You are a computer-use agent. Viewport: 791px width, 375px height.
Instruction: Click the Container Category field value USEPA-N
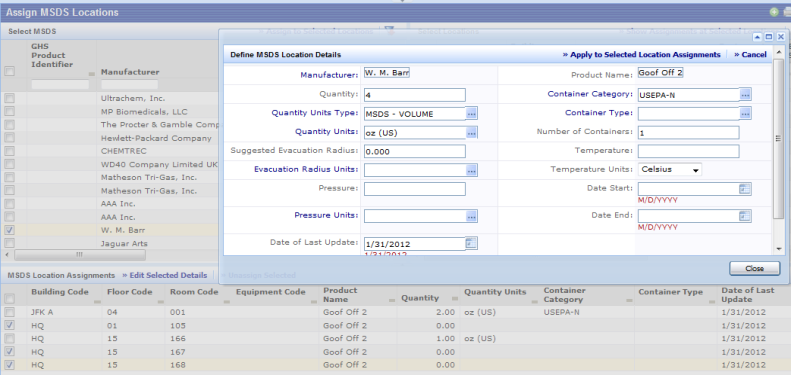[x=689, y=95]
